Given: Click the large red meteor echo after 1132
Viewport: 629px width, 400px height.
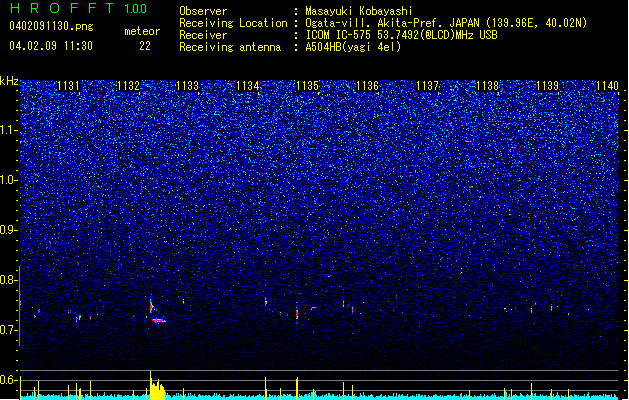Looking at the screenshot, I should 158,321.
